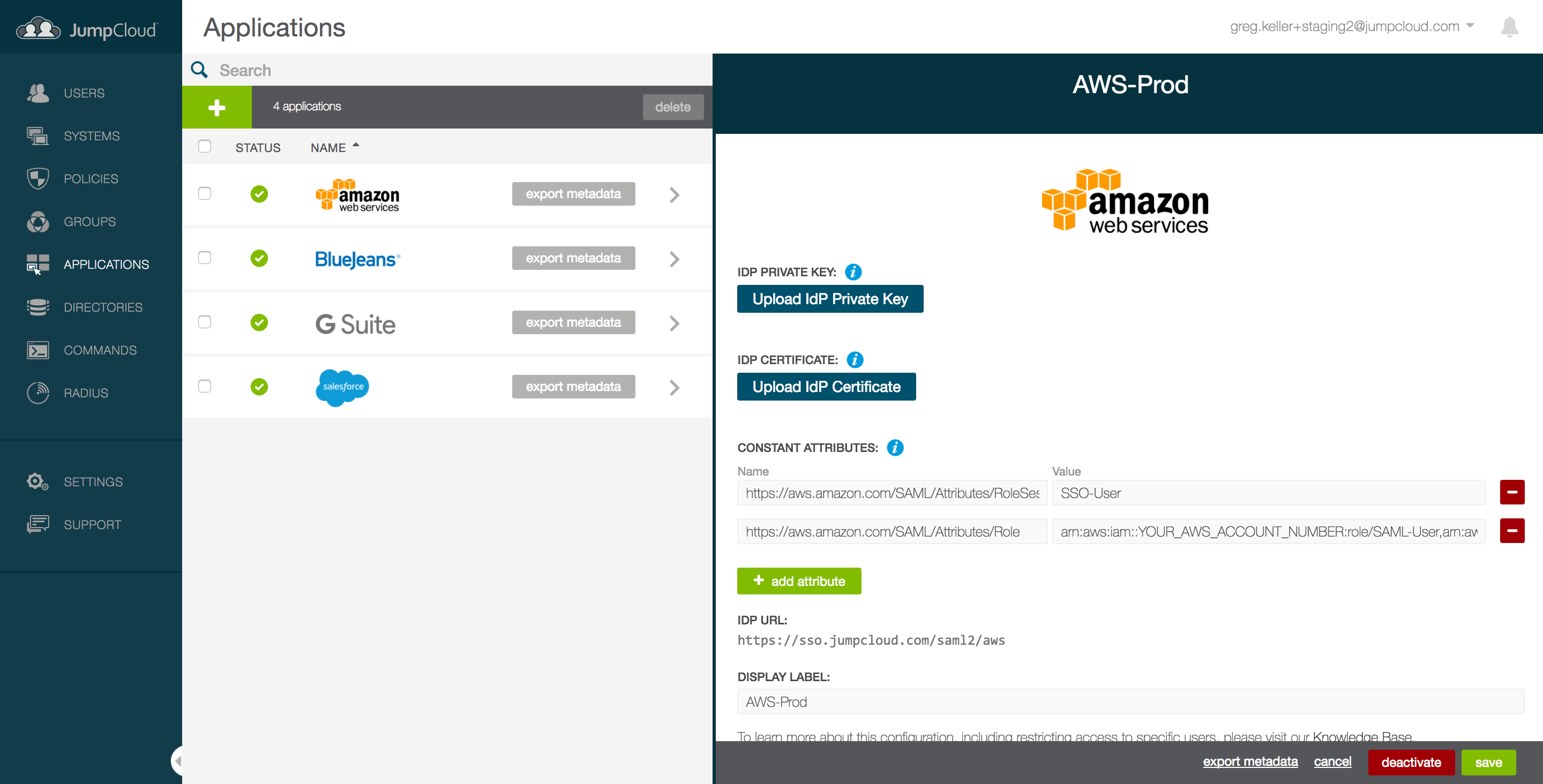Click the info icon next to IDP CERTIFICATE
The height and width of the screenshot is (784, 1543).
point(856,360)
